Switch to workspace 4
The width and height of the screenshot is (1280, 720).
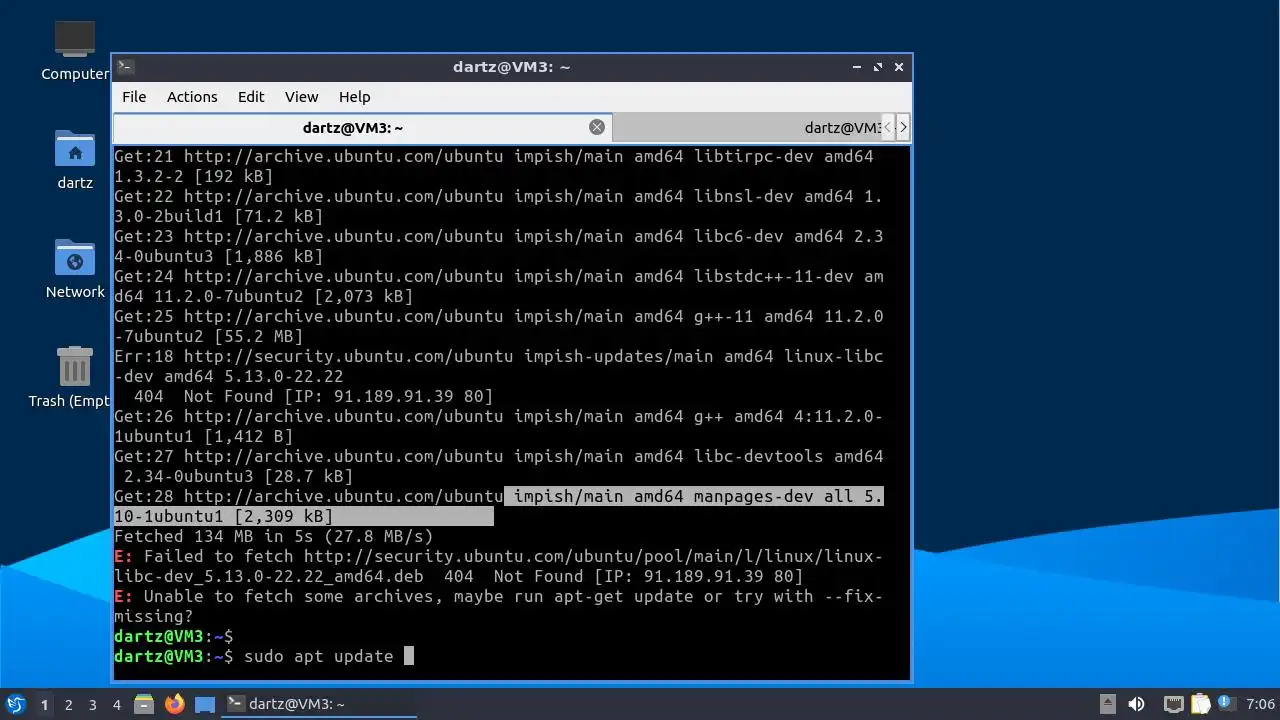(116, 705)
